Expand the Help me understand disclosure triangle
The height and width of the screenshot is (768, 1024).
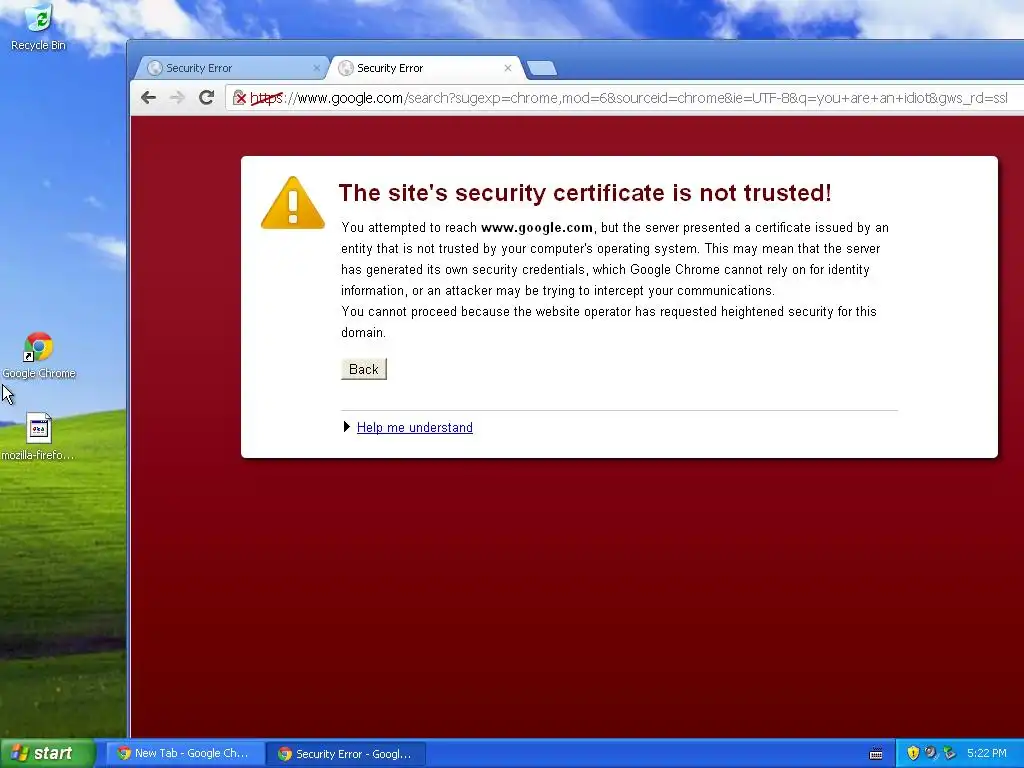[347, 427]
